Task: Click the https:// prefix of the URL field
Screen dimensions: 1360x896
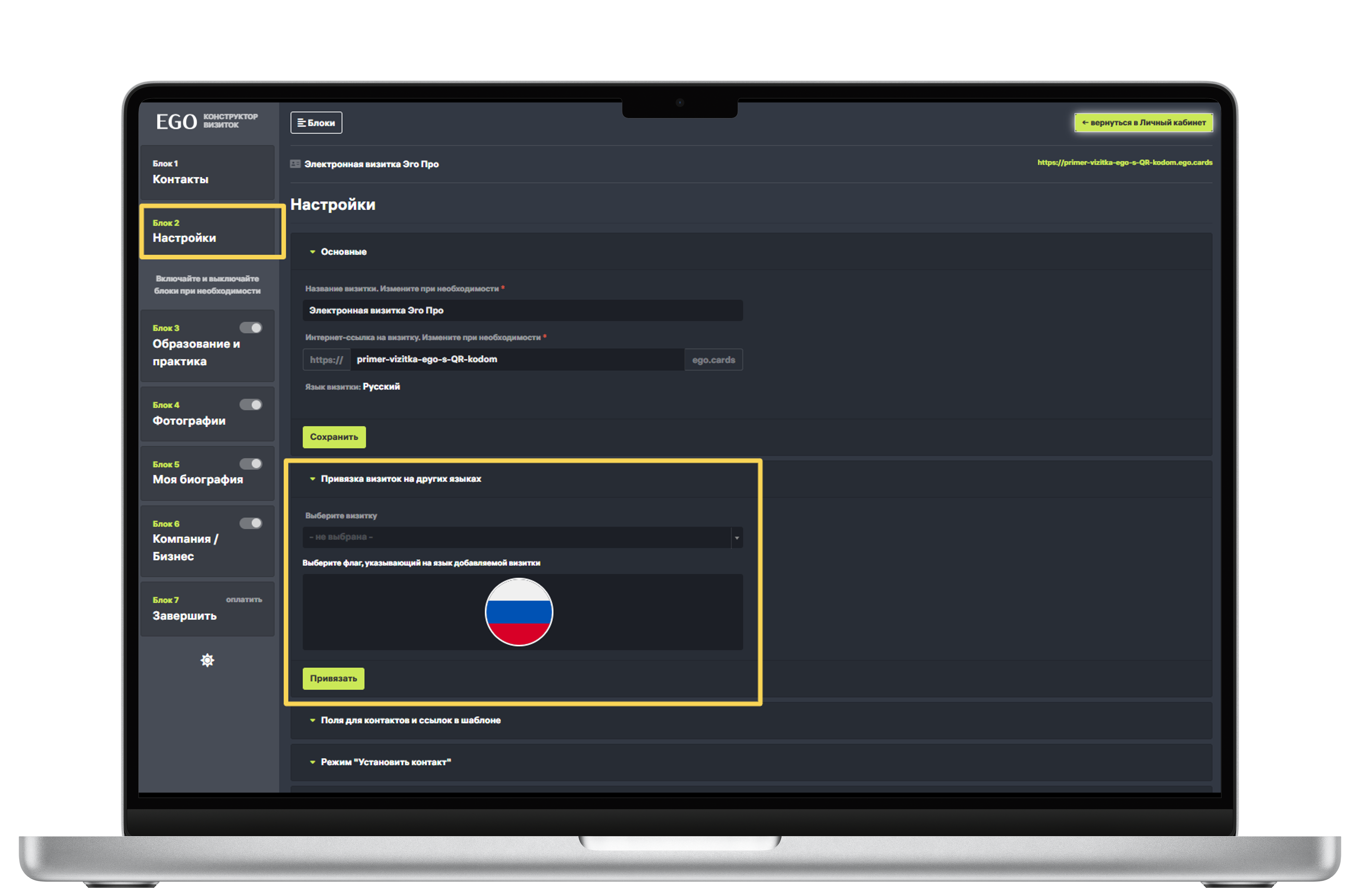Action: (326, 360)
